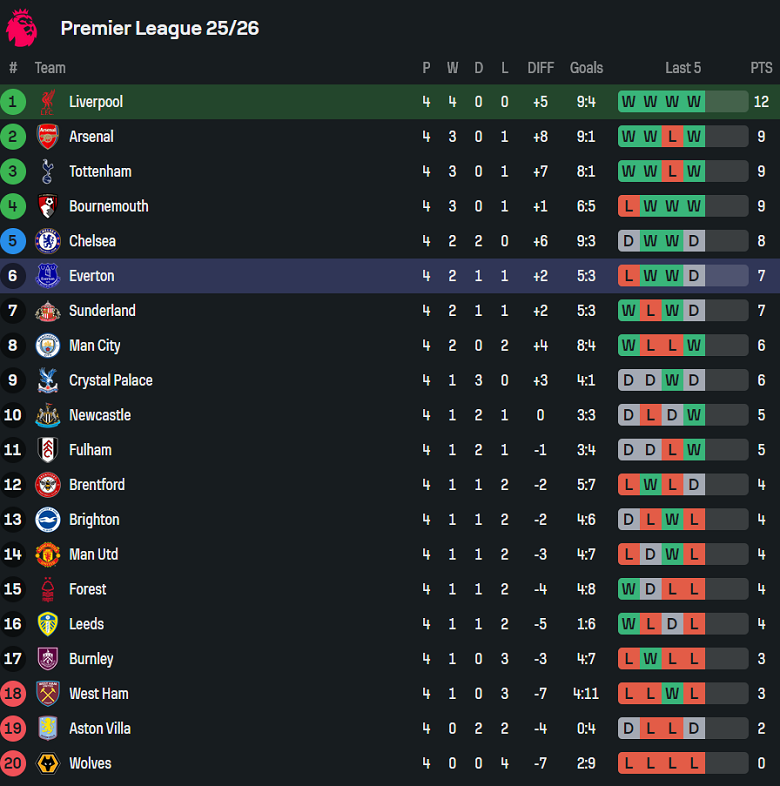Sort table by DIFF column header
780x786 pixels.
point(540,68)
